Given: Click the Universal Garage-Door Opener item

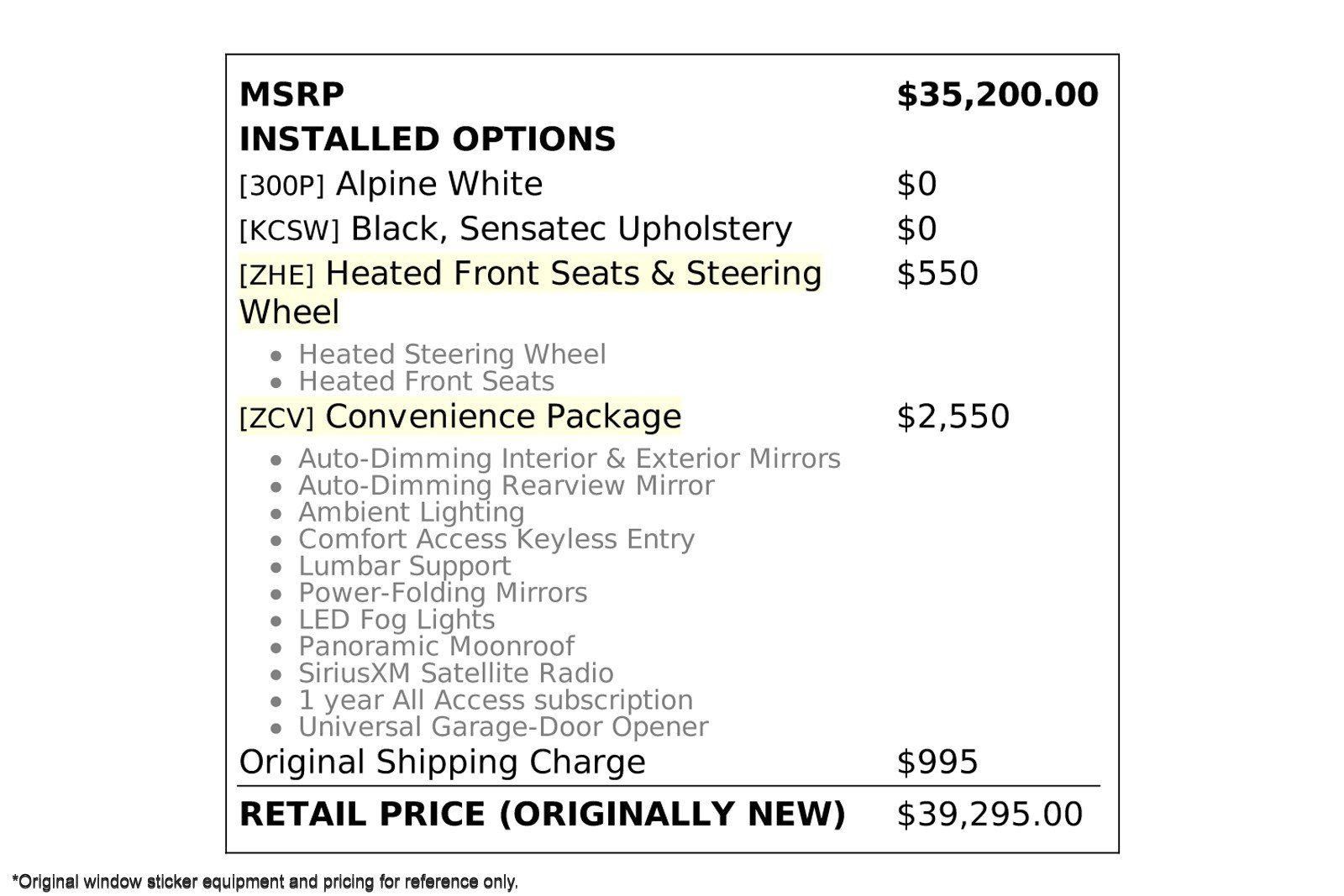Looking at the screenshot, I should coord(502,727).
